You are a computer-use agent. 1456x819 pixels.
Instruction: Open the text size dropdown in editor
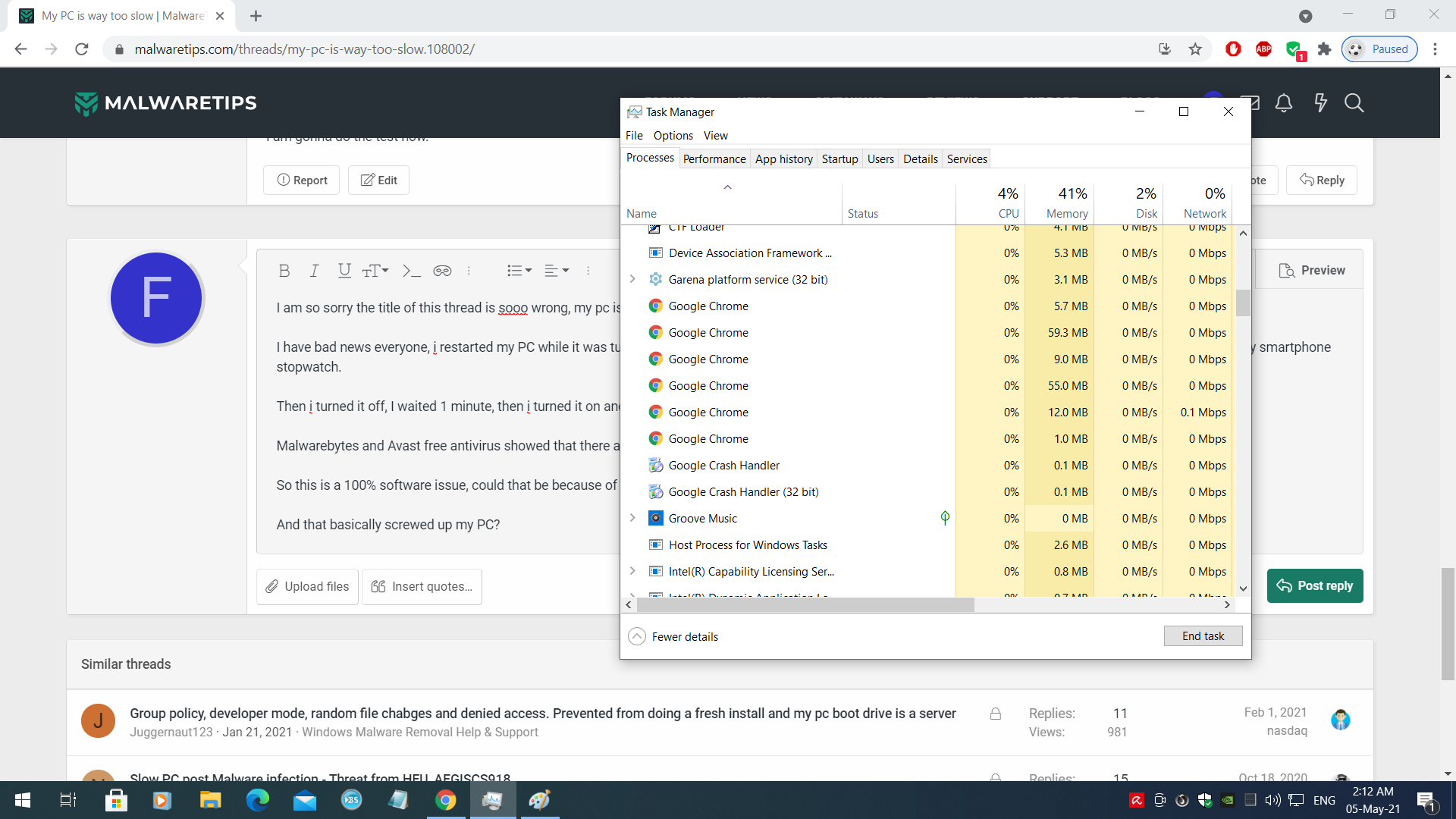pos(375,271)
